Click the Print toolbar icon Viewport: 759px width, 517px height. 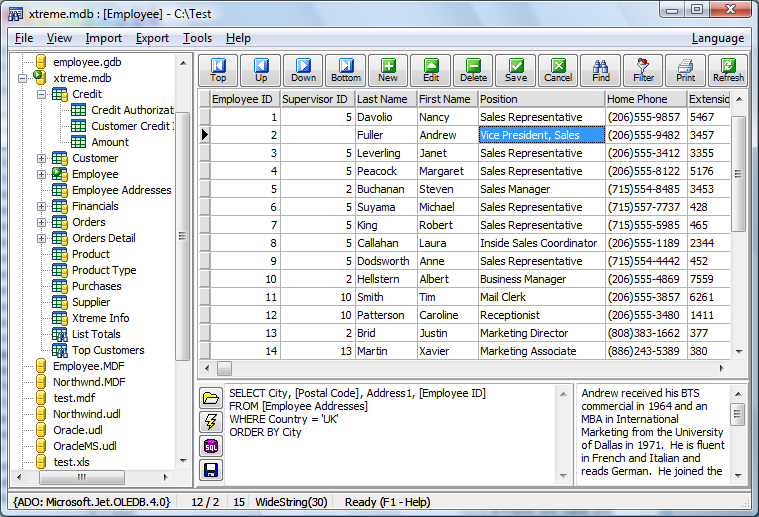point(685,70)
